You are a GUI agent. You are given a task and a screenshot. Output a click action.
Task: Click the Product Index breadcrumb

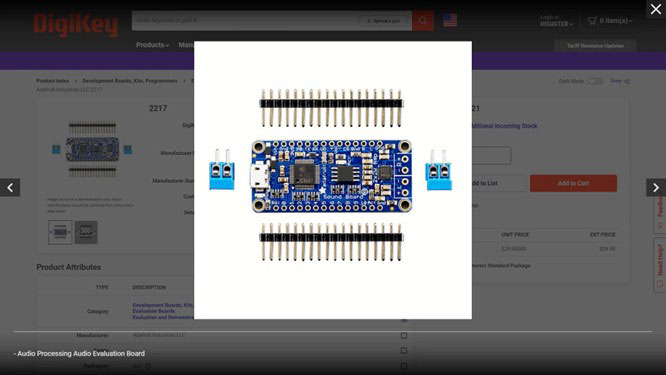(53, 81)
